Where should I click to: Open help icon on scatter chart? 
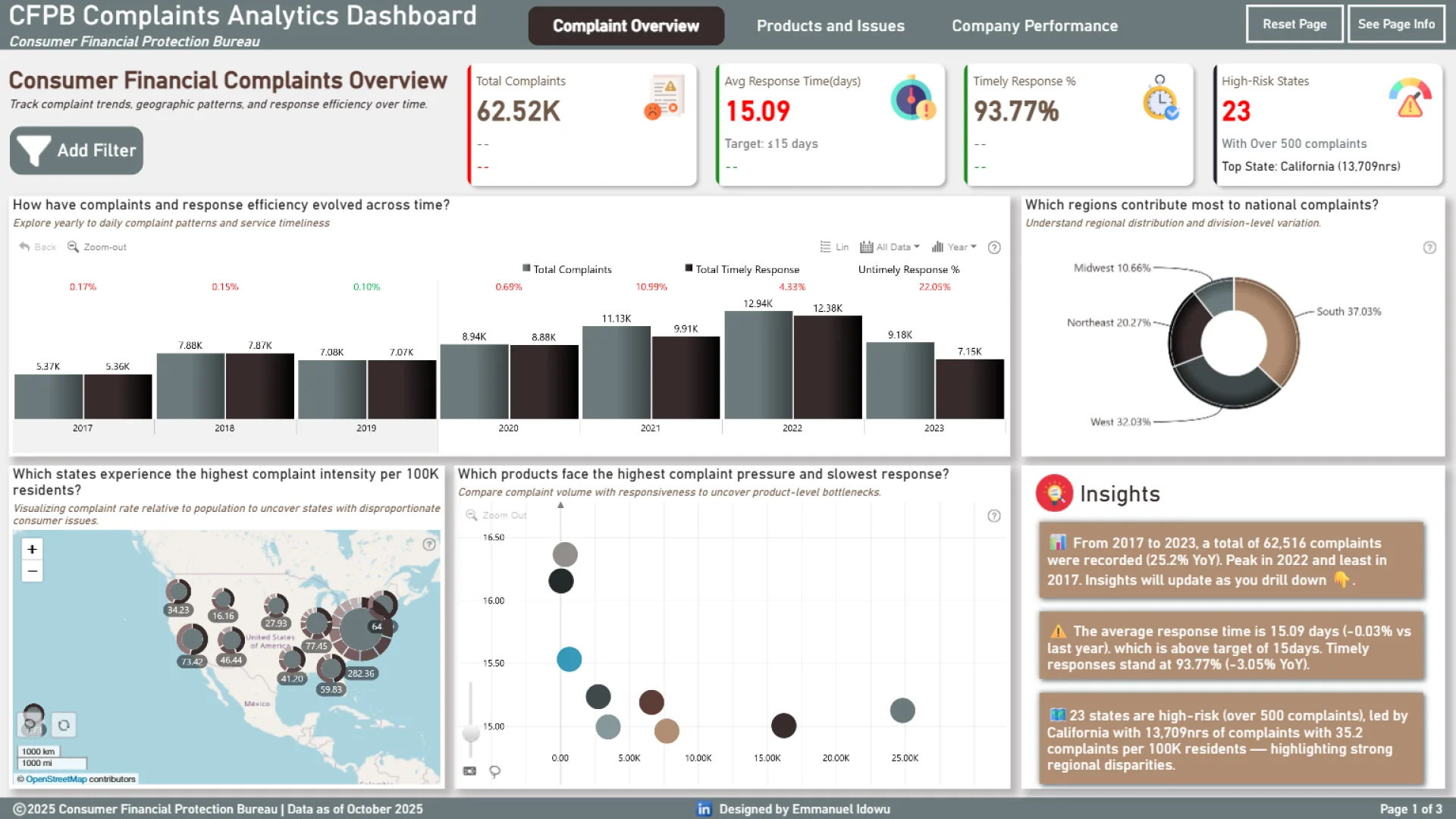tap(994, 516)
